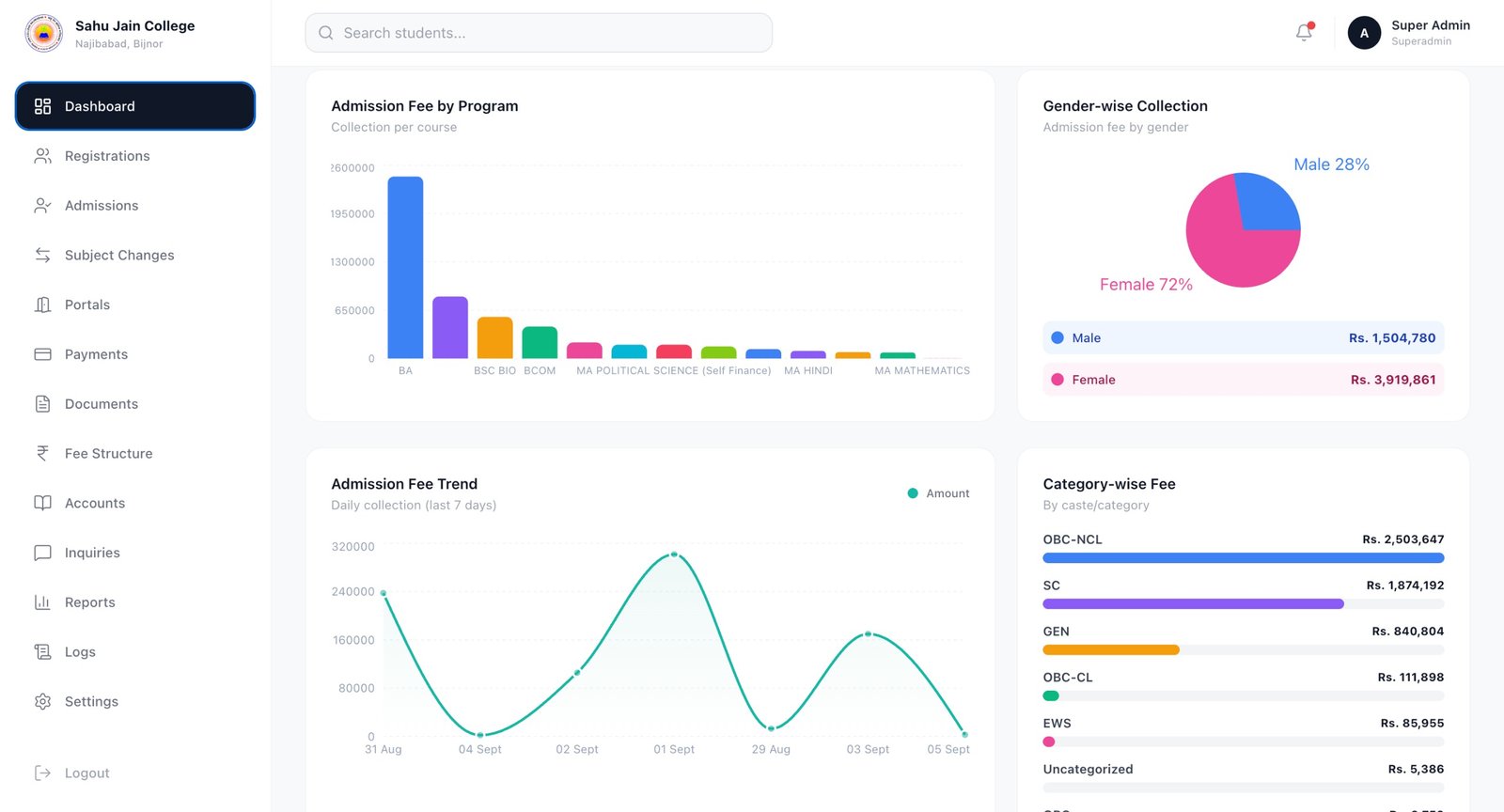The width and height of the screenshot is (1504, 812).
Task: Click the SC purple progress bar
Action: [x=1193, y=604]
